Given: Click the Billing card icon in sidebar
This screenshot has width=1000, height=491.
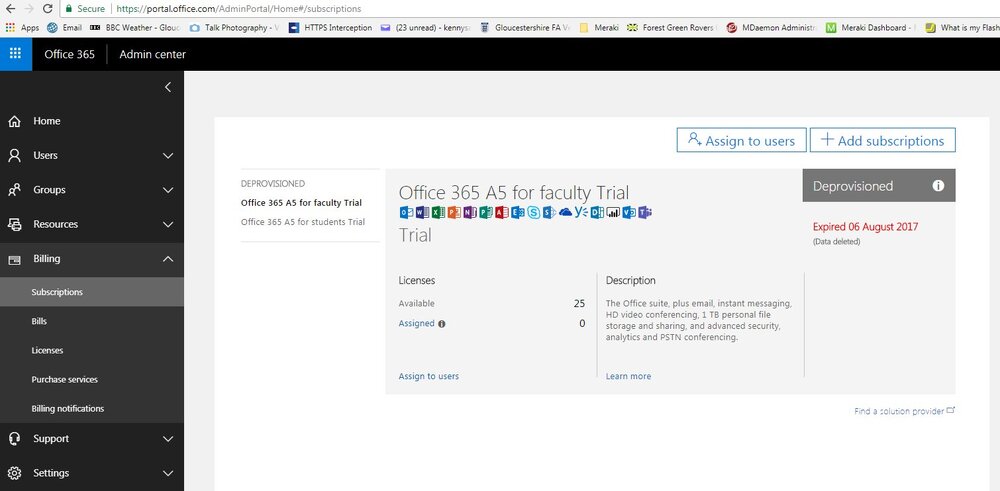Looking at the screenshot, I should [x=15, y=260].
